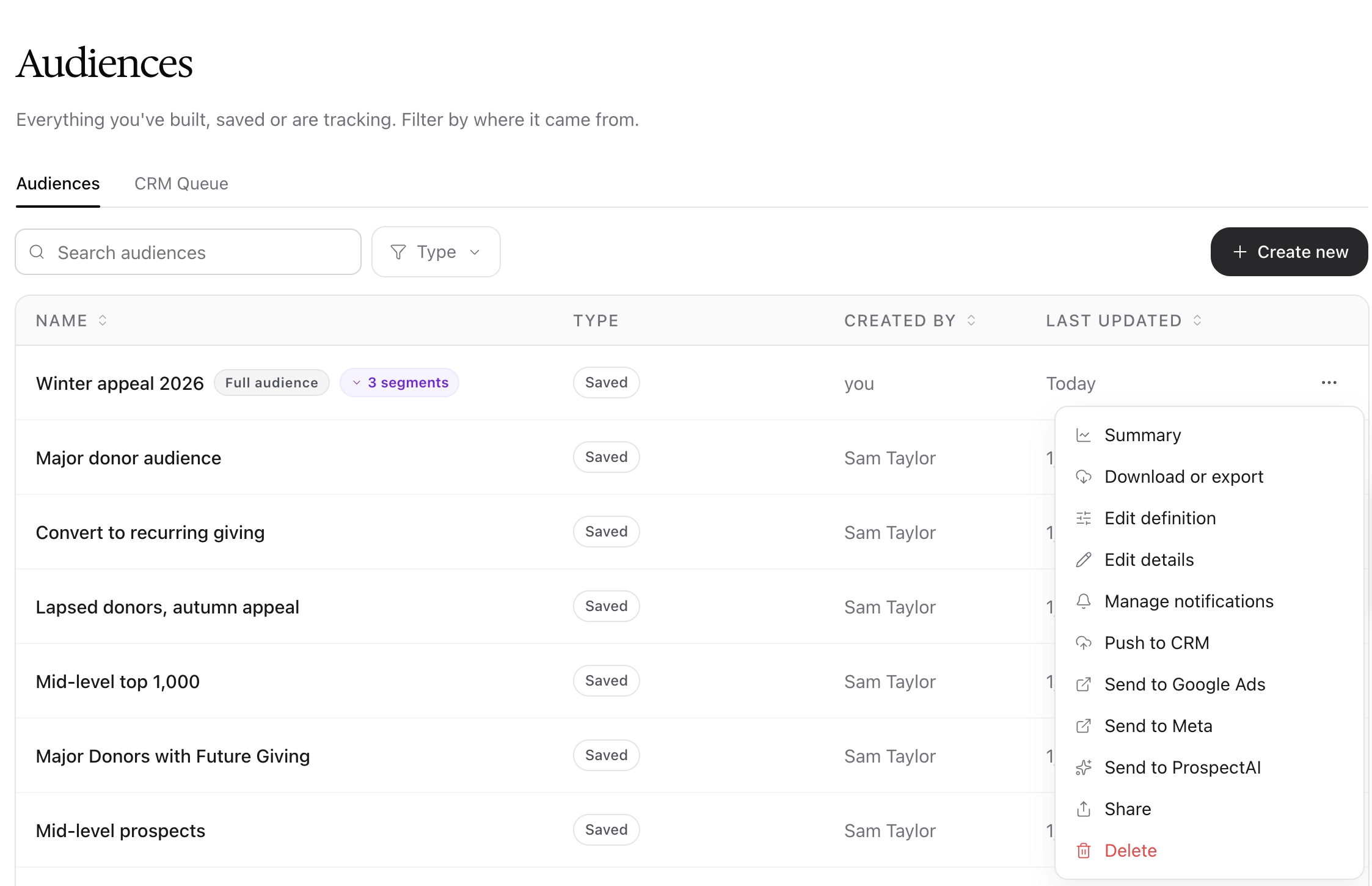Expand the 3 segments pill
This screenshot has width=1372, height=886.
pos(400,383)
